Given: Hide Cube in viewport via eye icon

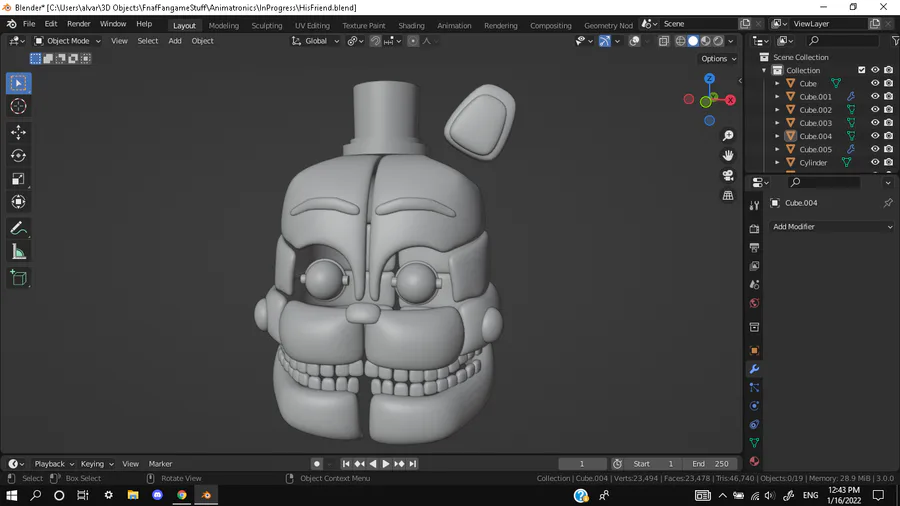Looking at the screenshot, I should tap(875, 83).
